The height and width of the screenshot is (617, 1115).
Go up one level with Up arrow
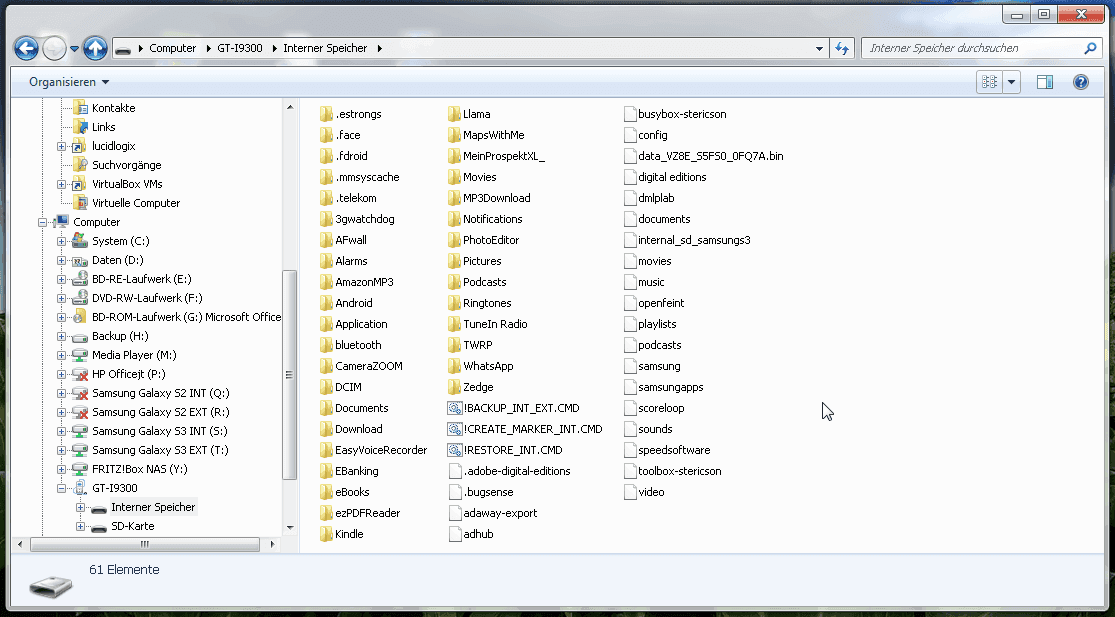click(95, 48)
